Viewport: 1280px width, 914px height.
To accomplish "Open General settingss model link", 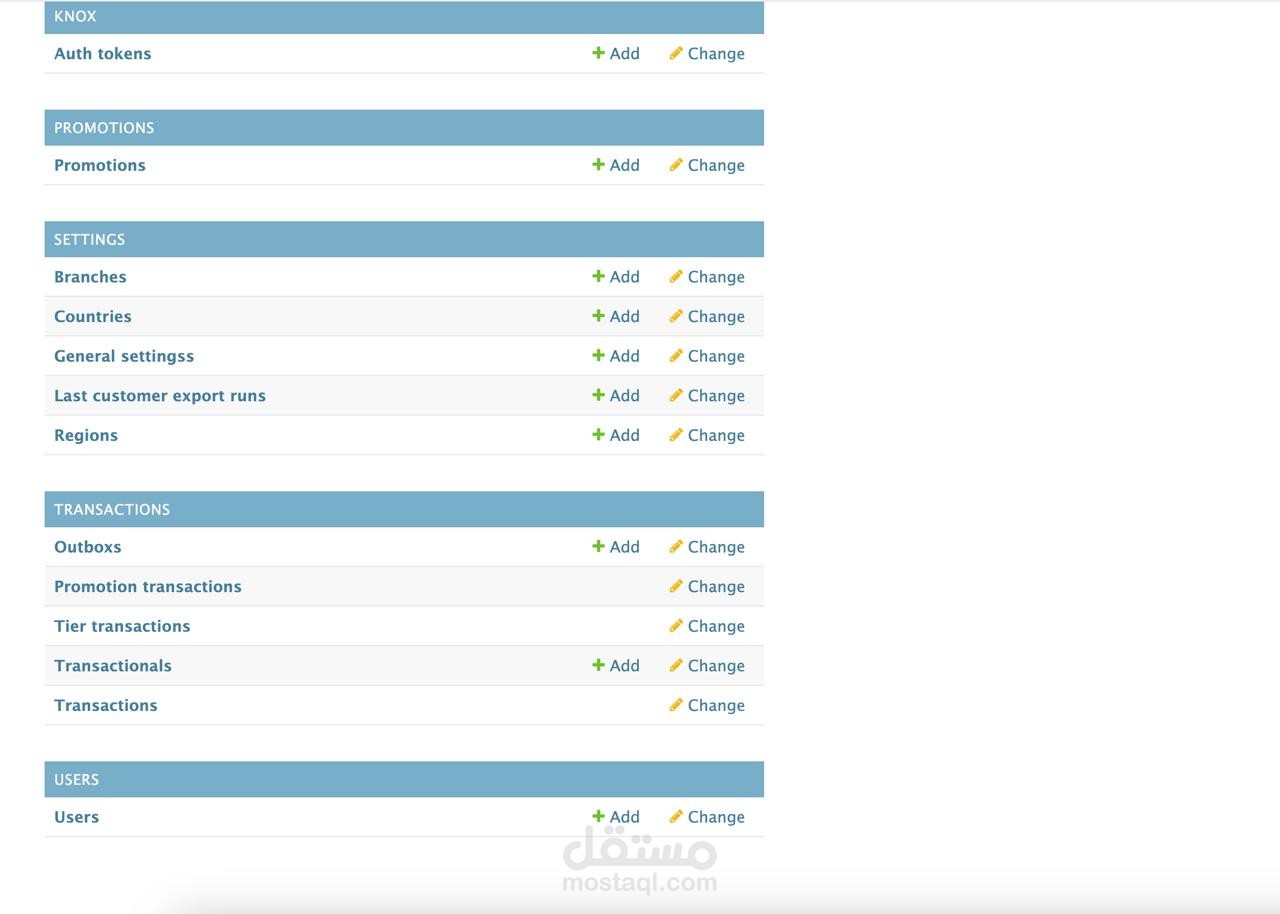I will (124, 357).
